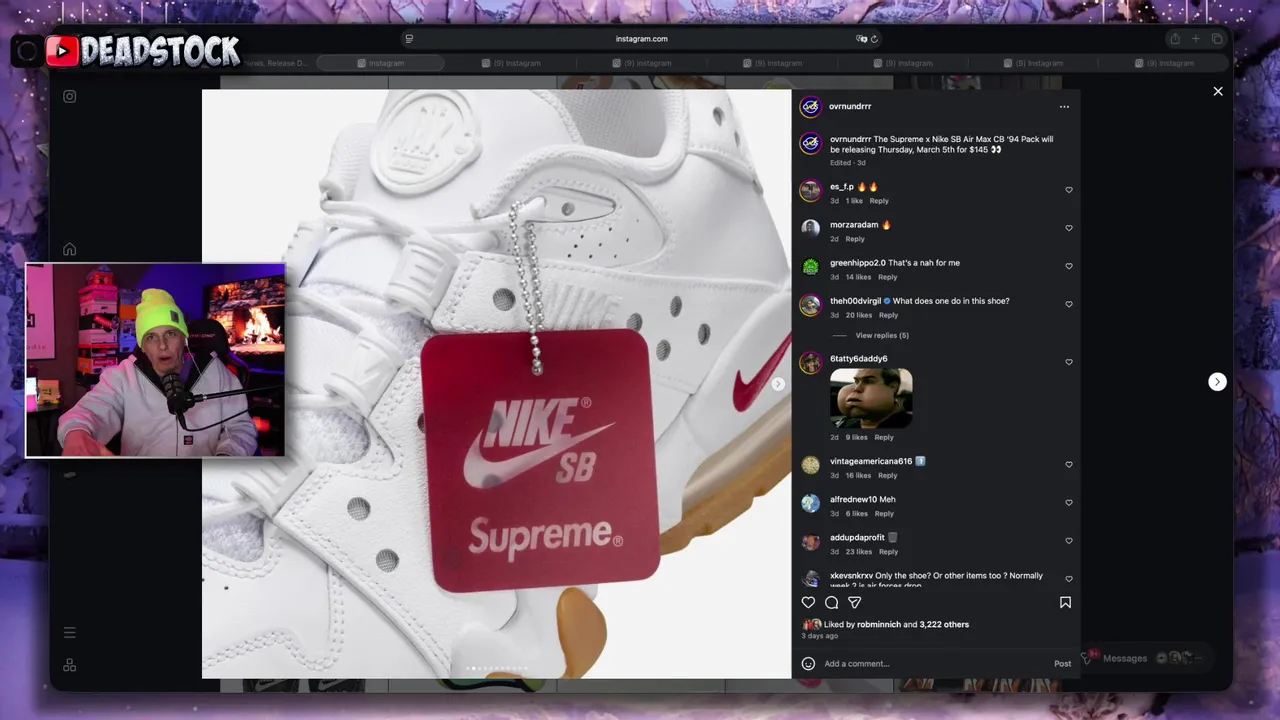Viewport: 1280px width, 720px height.
Task: Reply to theh00dvirgil's comment
Action: coord(888,315)
